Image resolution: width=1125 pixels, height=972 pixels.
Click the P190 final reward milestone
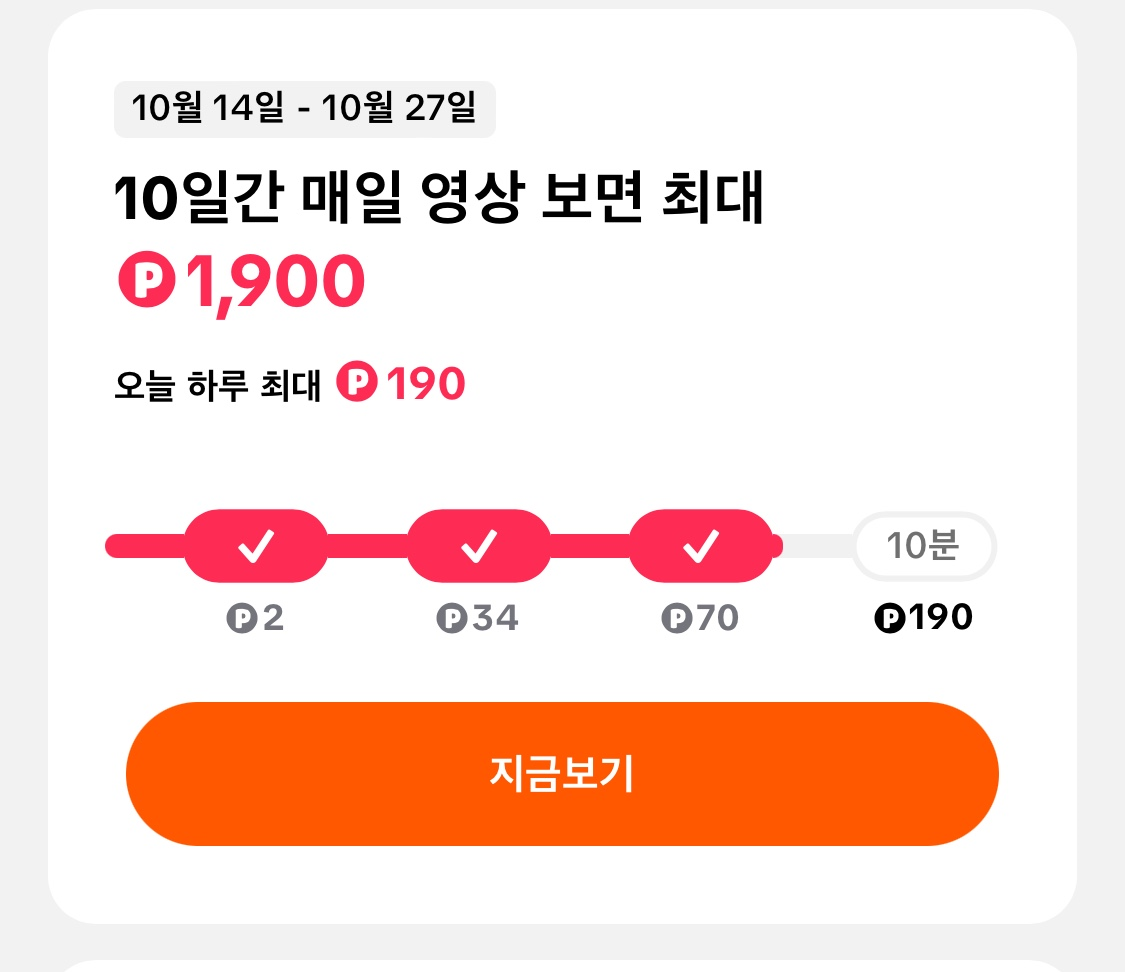(x=924, y=619)
